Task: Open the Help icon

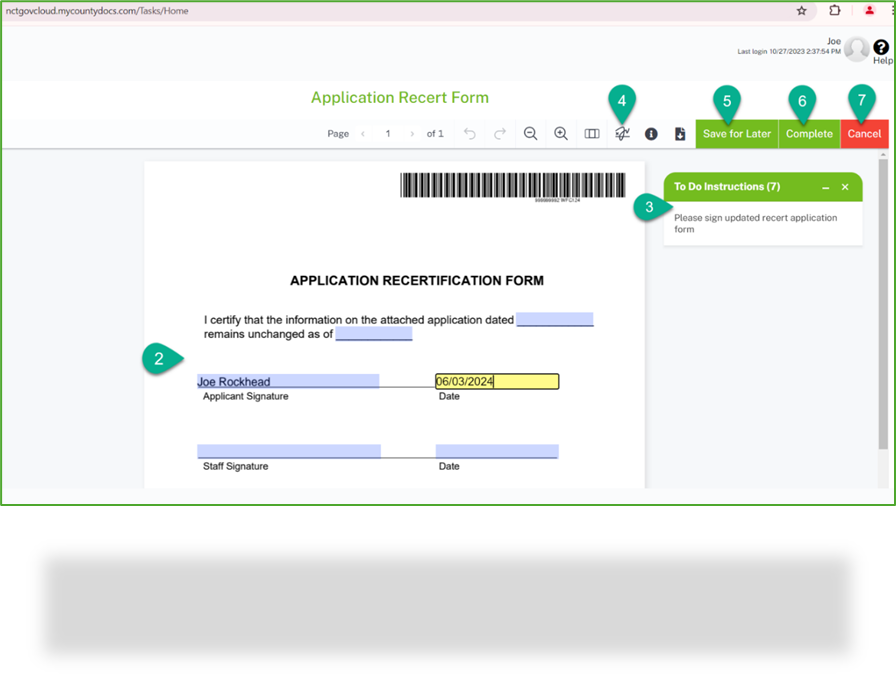Action: (x=879, y=48)
